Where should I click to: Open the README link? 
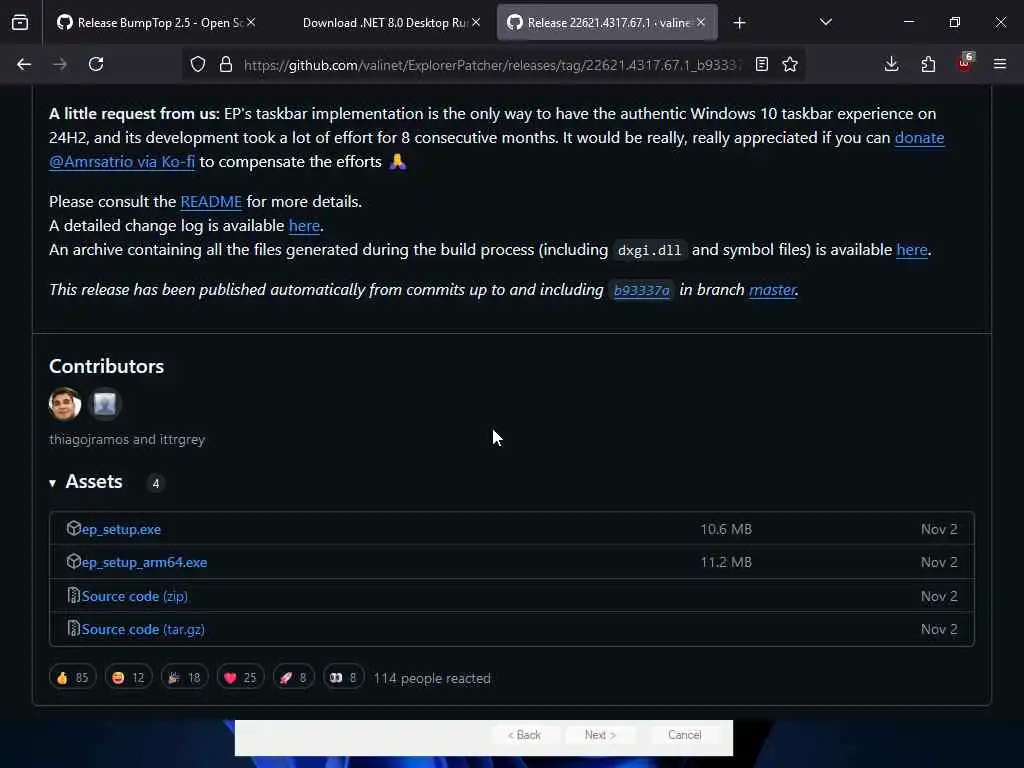click(x=211, y=202)
